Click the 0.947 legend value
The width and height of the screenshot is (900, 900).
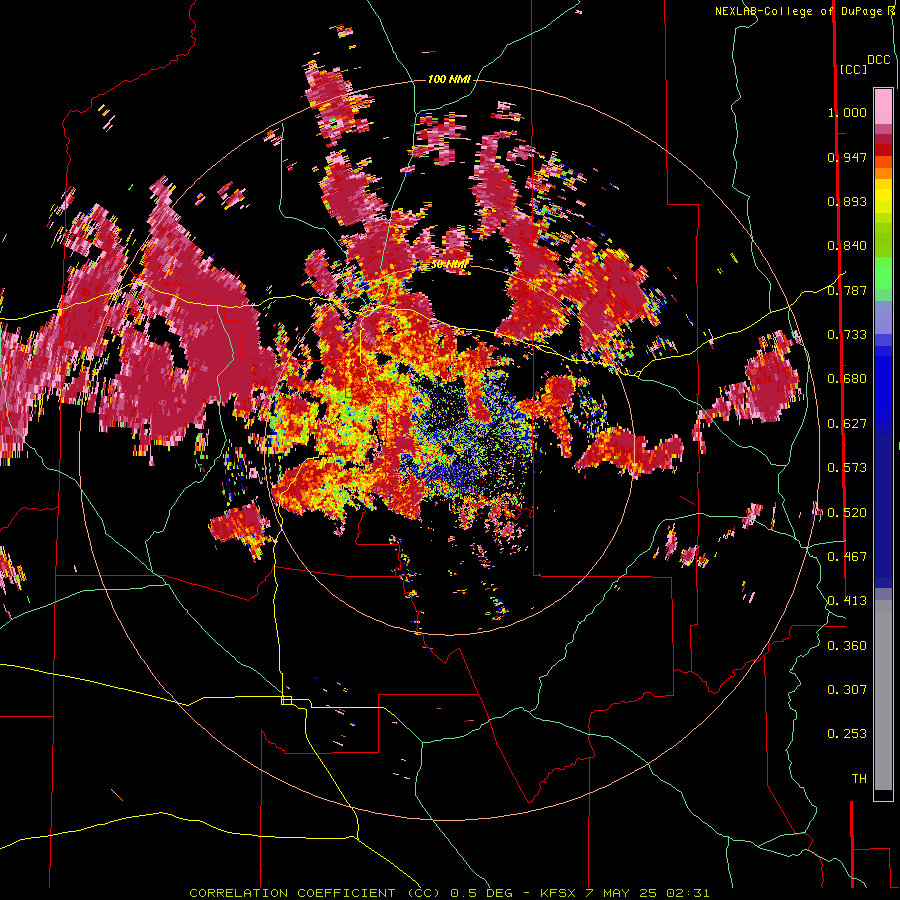pyautogui.click(x=847, y=157)
